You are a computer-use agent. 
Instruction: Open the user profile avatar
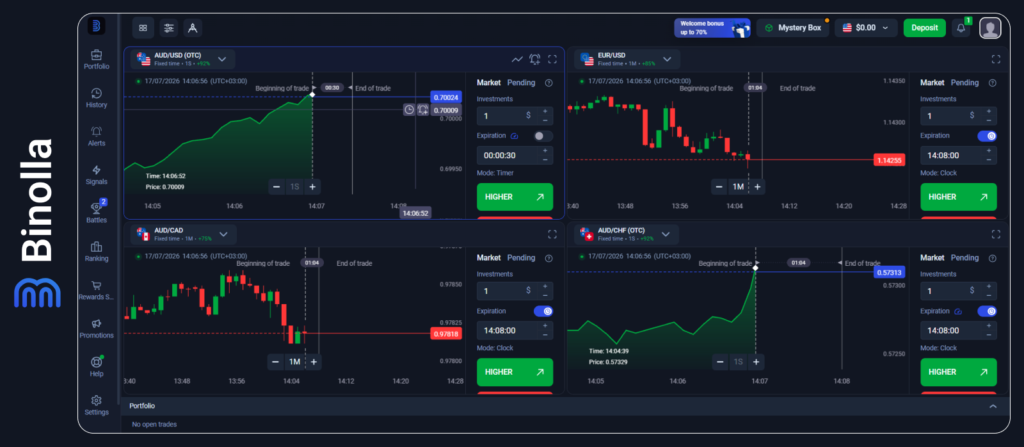point(990,28)
